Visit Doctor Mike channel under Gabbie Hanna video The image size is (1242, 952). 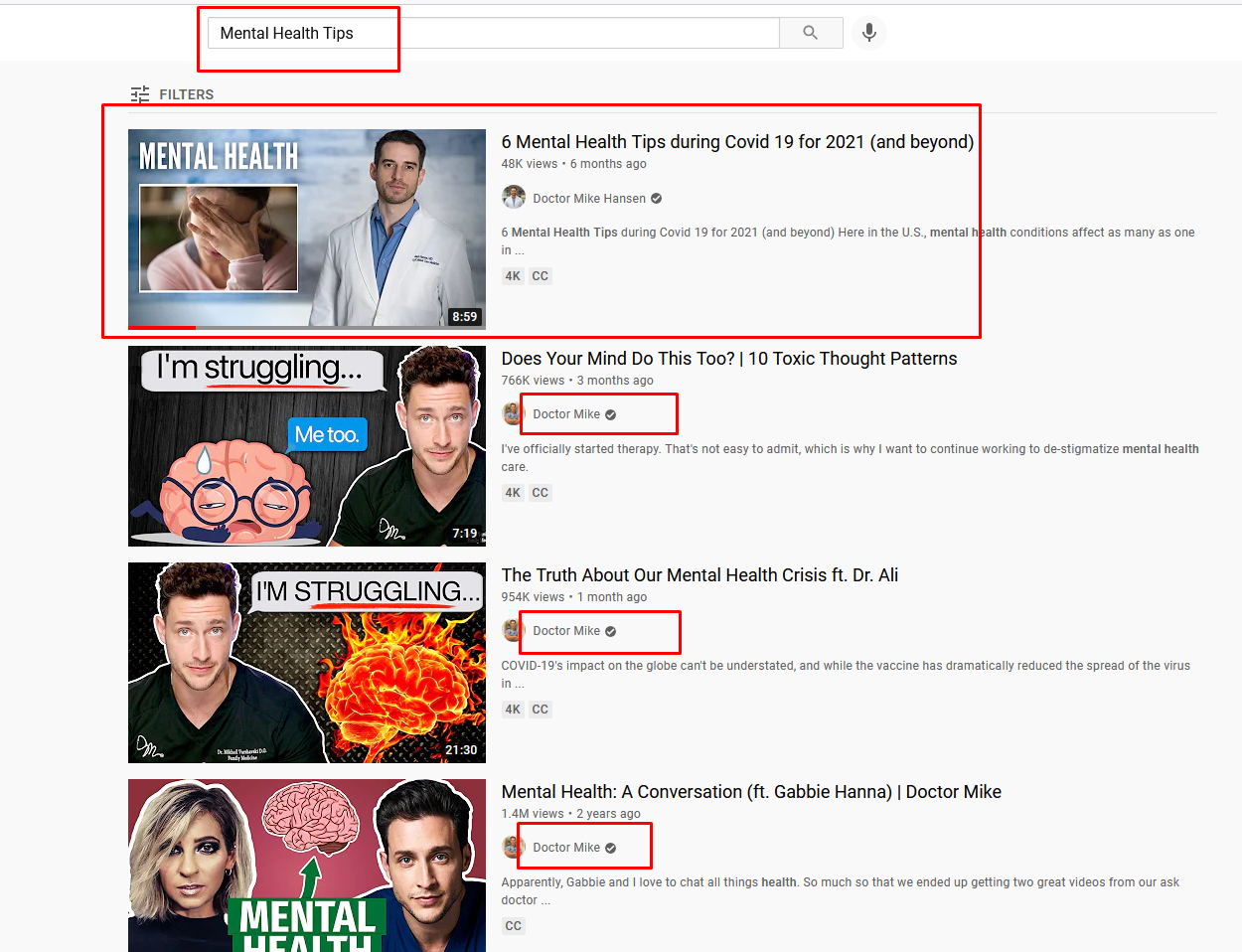[566, 848]
